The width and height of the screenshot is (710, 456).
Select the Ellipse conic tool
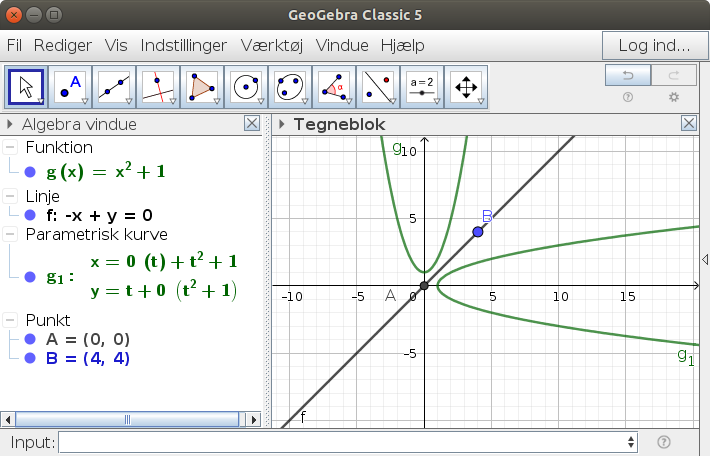[x=290, y=87]
